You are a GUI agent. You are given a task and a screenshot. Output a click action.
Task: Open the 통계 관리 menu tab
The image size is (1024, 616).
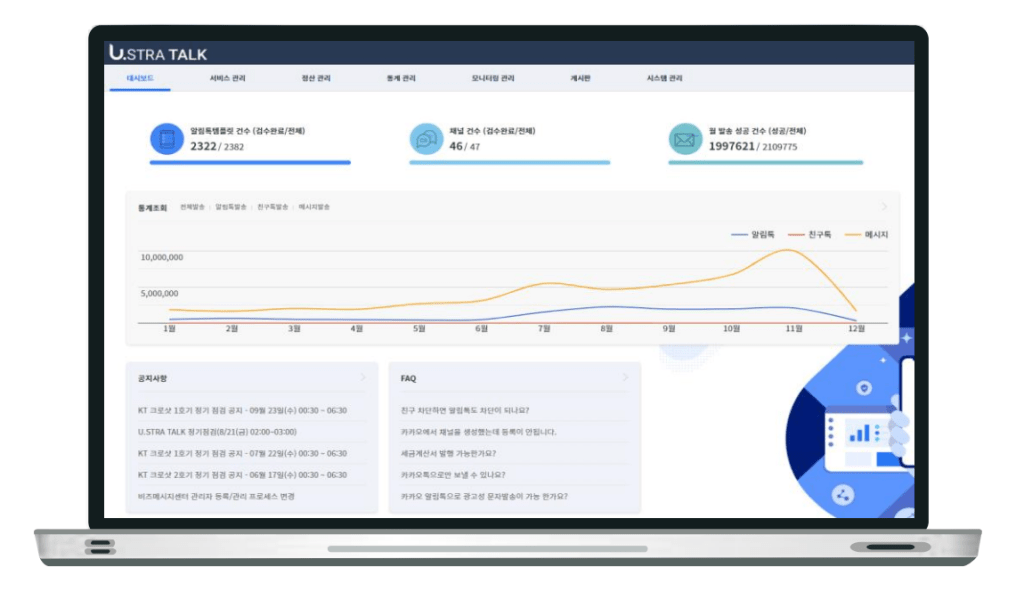401,78
